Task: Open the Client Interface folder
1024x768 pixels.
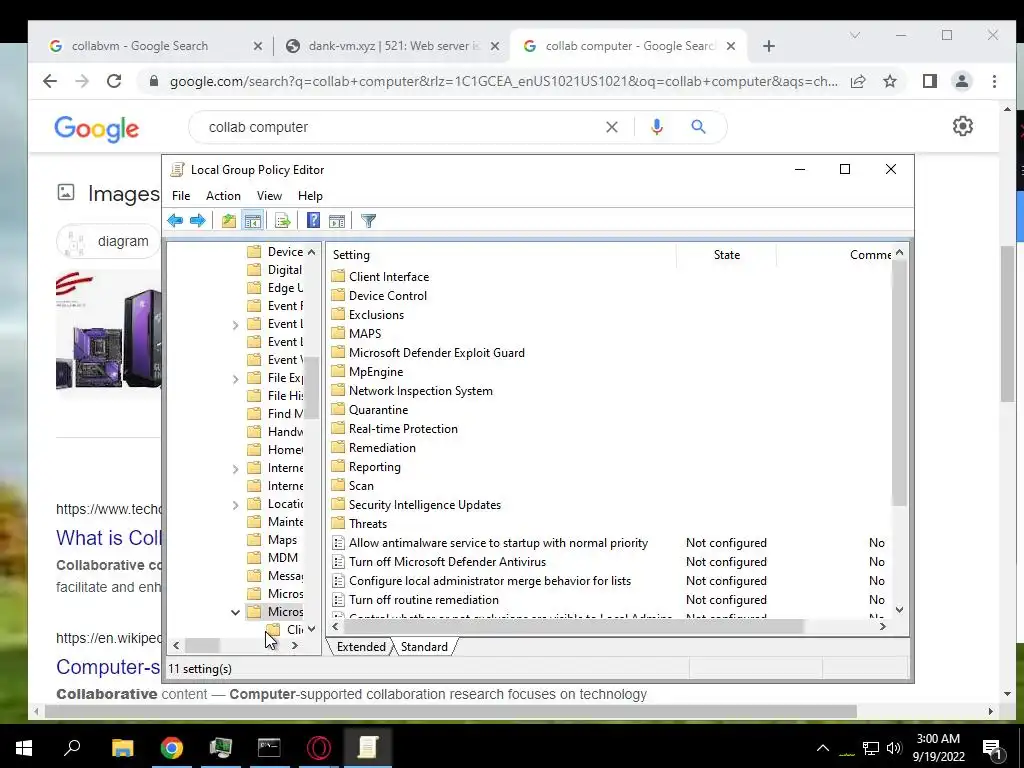Action: pos(389,277)
